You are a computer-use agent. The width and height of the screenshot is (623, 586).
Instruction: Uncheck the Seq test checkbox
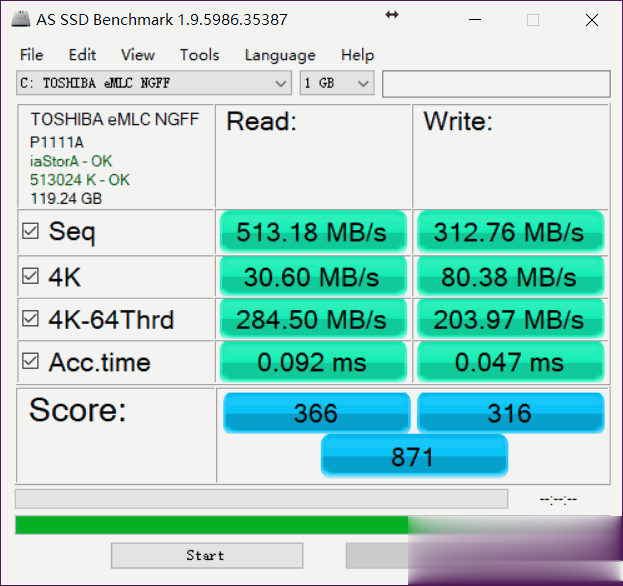coord(30,231)
